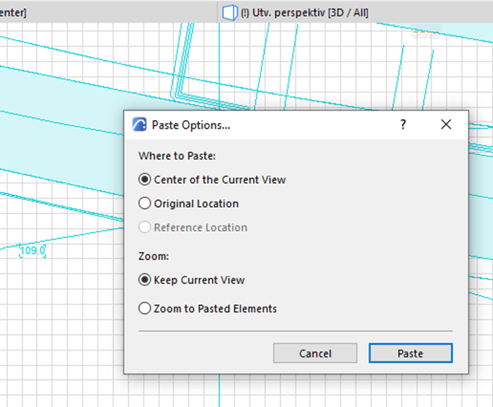Screen dimensions: 493x407
Task: Enable Keep Current View zoom option
Action: [x=192, y=280]
